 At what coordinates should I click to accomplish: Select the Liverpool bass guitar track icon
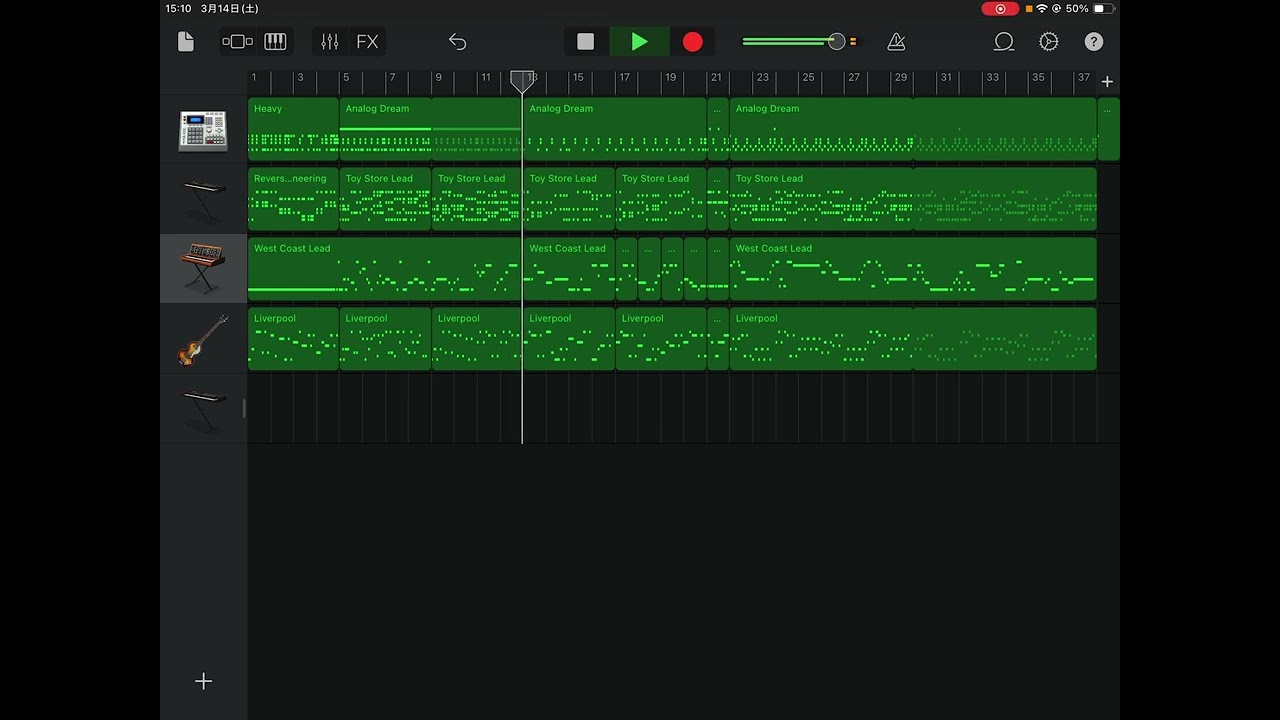pyautogui.click(x=203, y=339)
